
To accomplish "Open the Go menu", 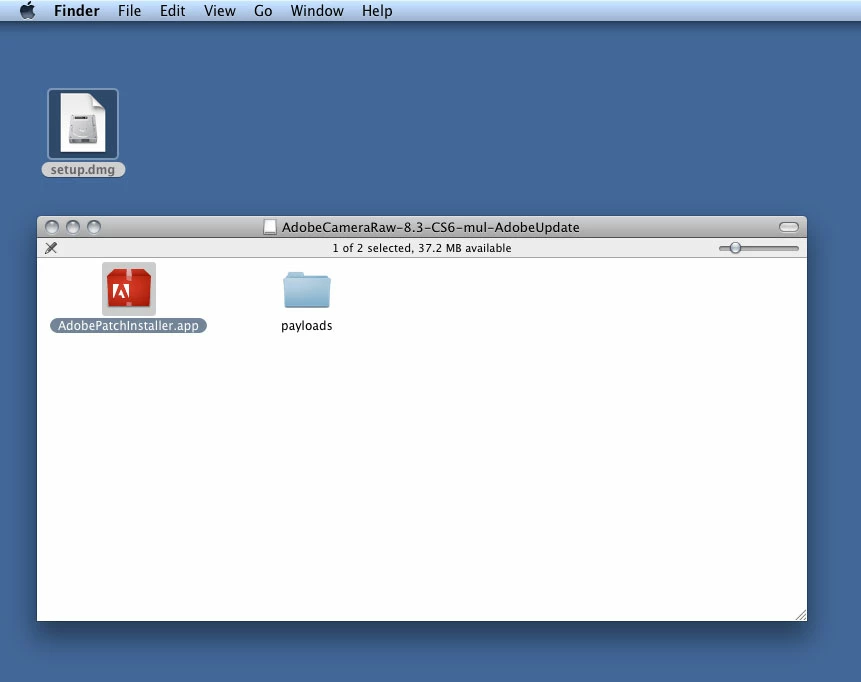I will 263,10.
